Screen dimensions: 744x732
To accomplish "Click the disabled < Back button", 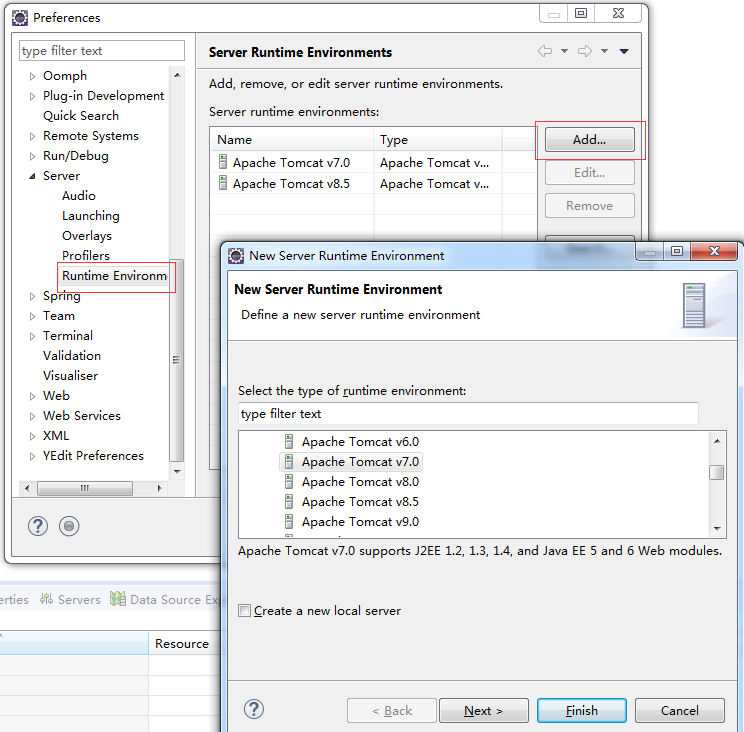I will click(391, 710).
